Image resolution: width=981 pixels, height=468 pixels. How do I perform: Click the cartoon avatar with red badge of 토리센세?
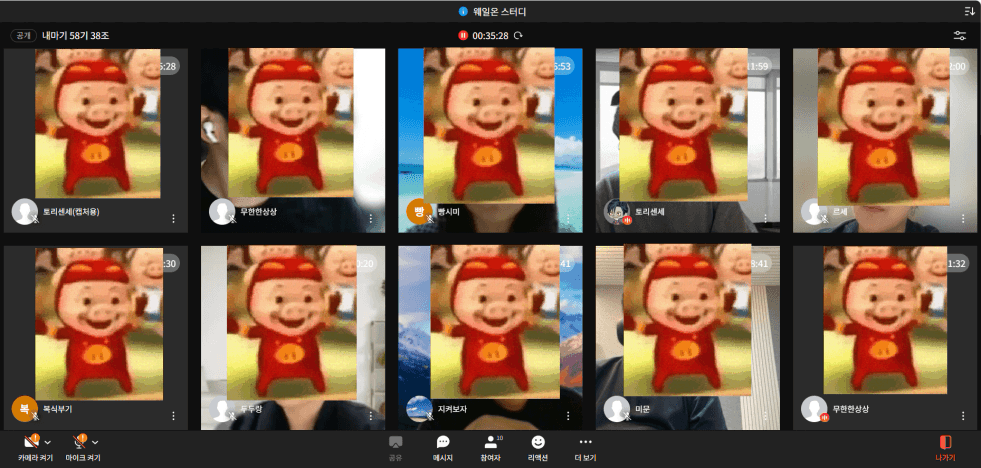pos(616,211)
